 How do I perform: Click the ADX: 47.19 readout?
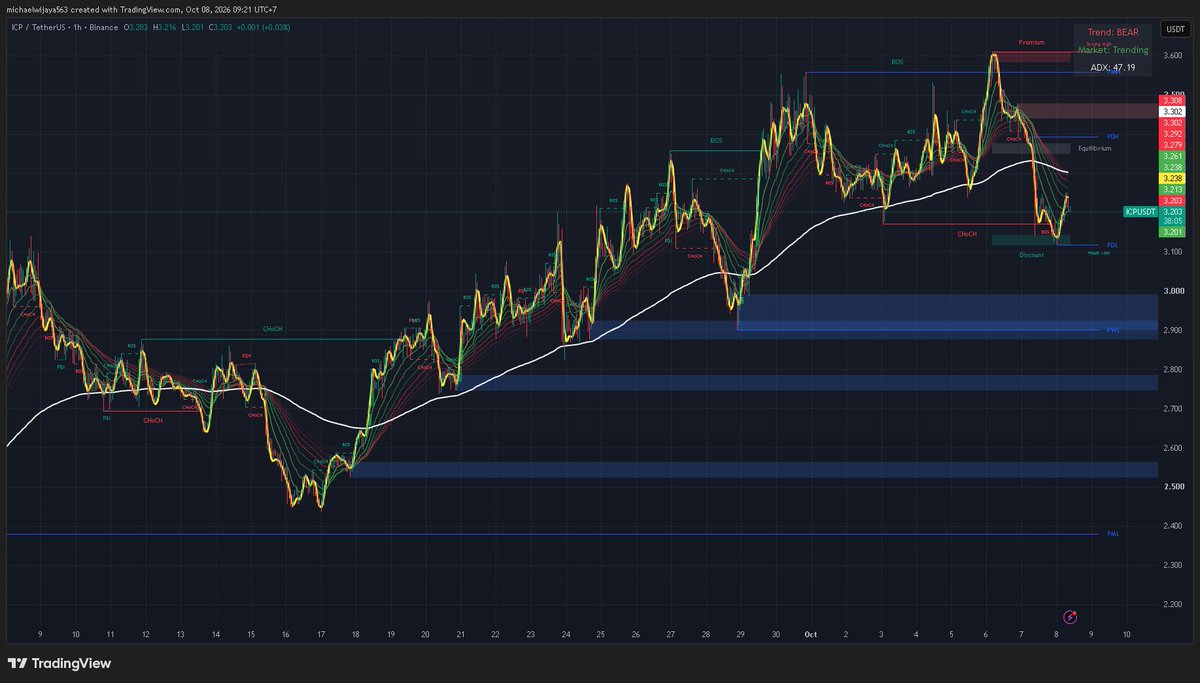pos(1113,68)
